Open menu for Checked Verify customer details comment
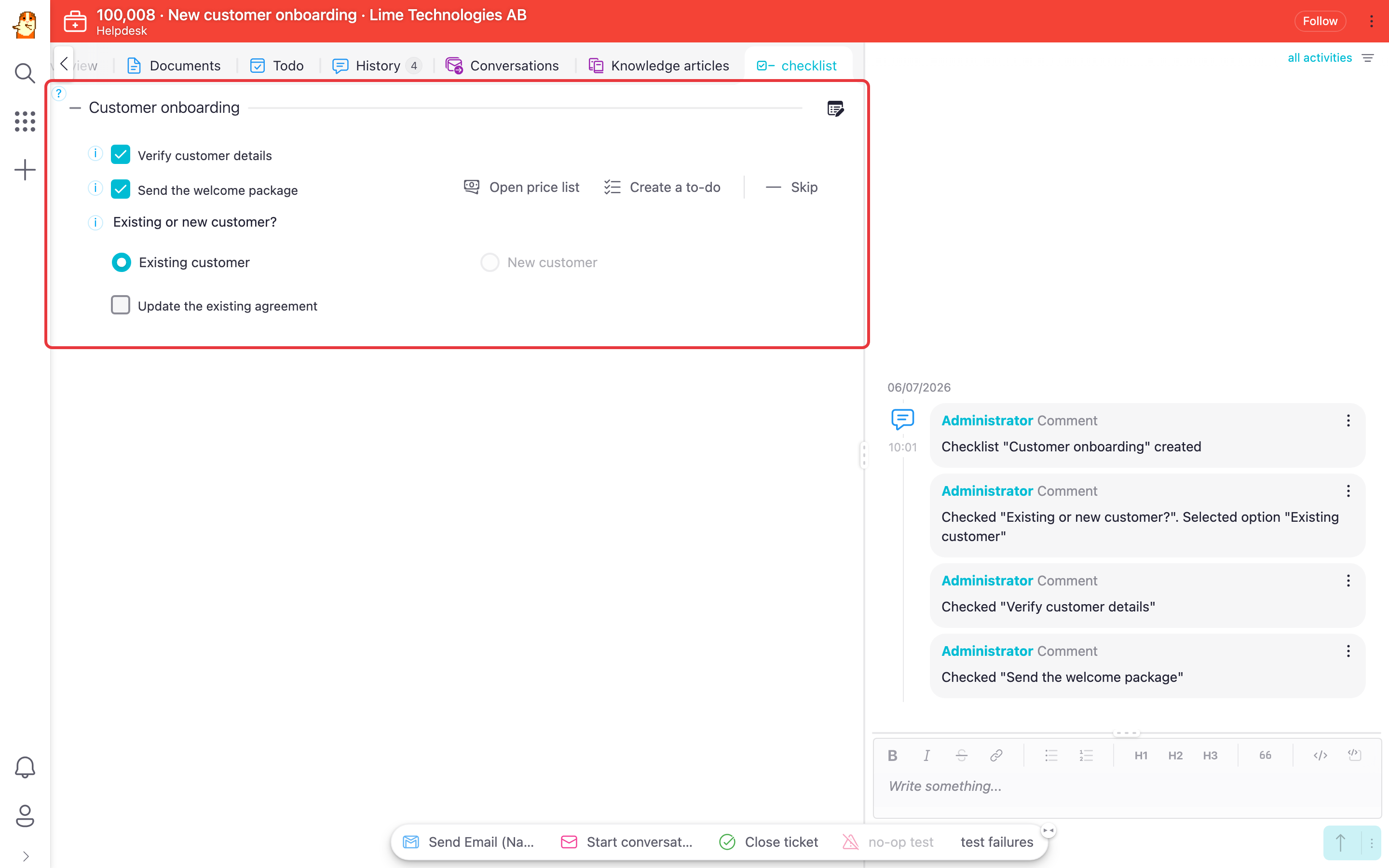The height and width of the screenshot is (868, 1389). (1348, 581)
